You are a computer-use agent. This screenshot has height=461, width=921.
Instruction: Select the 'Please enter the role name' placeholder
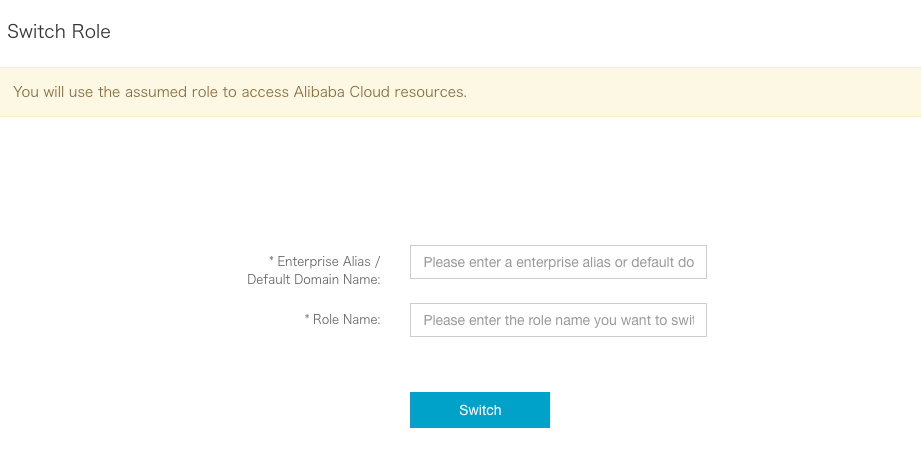click(x=558, y=320)
